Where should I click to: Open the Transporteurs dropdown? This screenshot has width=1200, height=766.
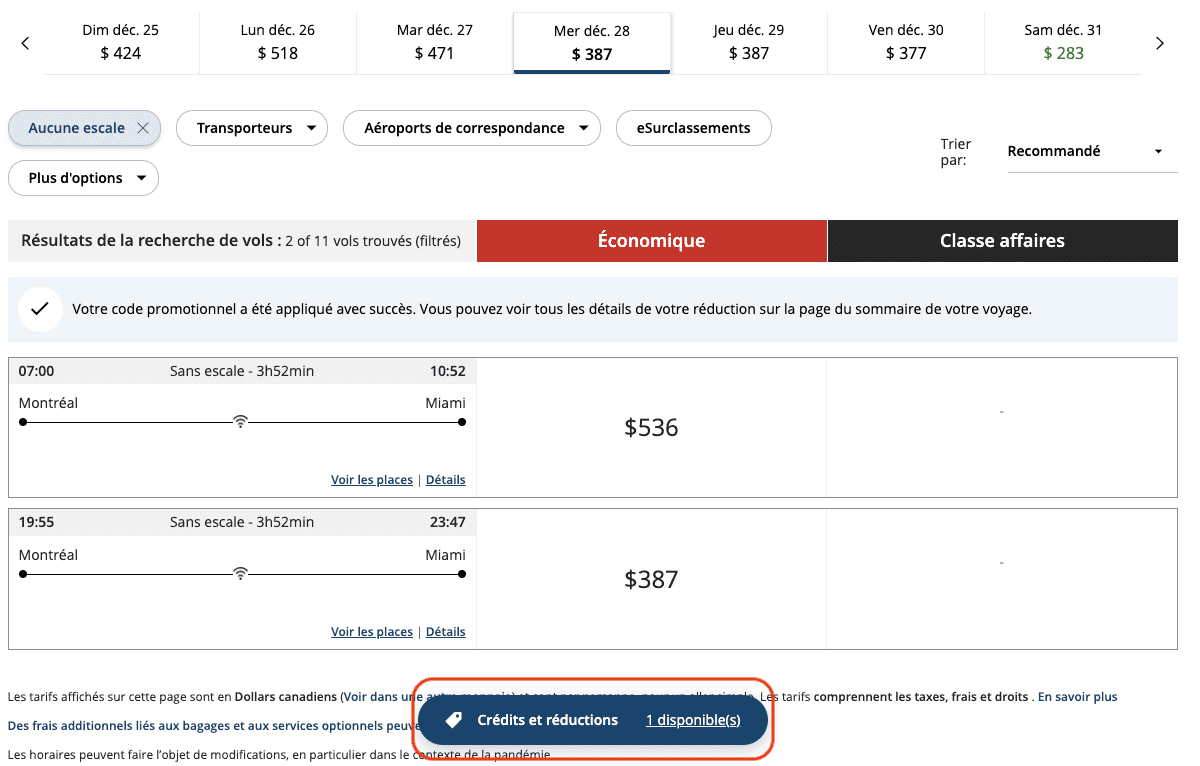coord(251,128)
